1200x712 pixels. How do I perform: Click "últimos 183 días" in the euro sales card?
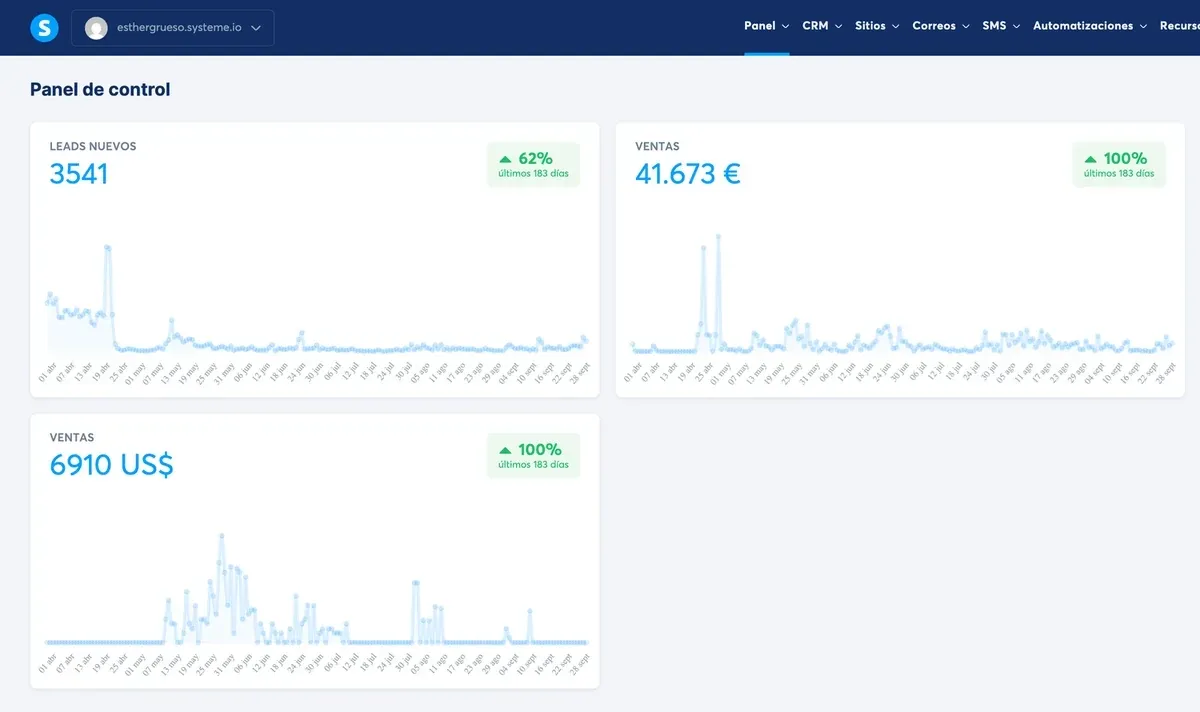(1119, 173)
